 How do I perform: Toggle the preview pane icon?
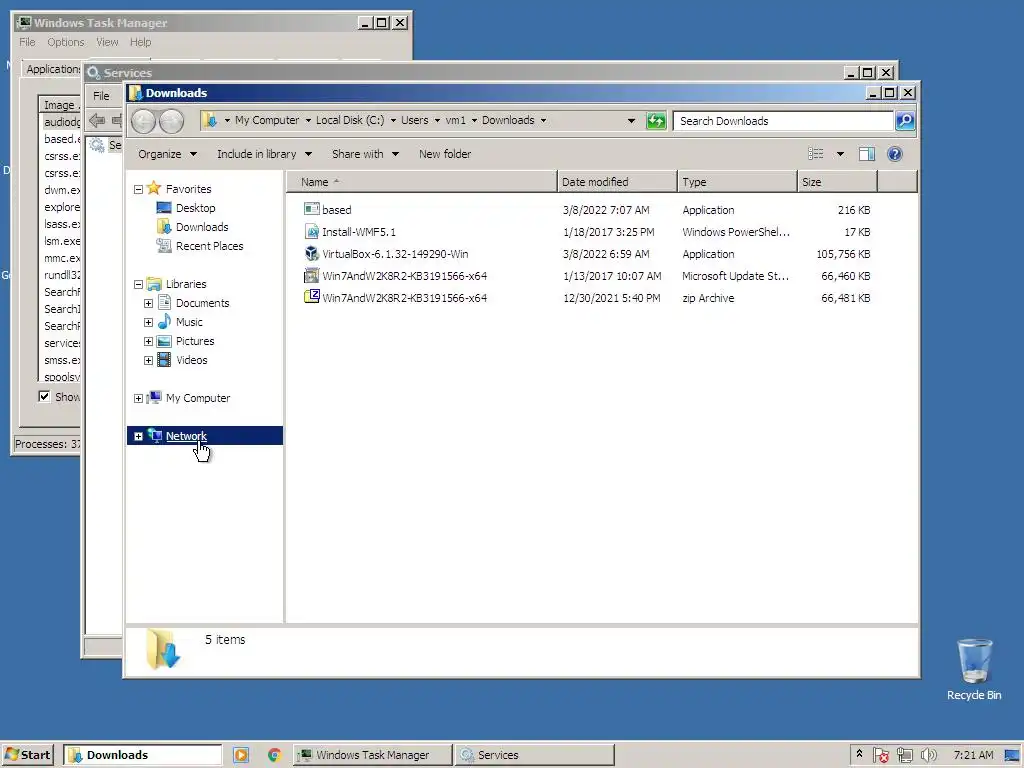pos(867,154)
